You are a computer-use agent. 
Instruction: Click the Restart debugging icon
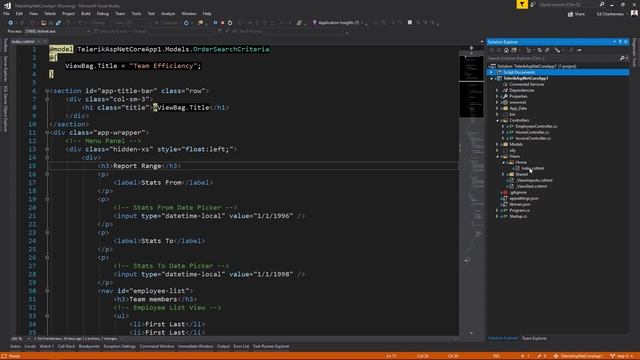click(230, 23)
